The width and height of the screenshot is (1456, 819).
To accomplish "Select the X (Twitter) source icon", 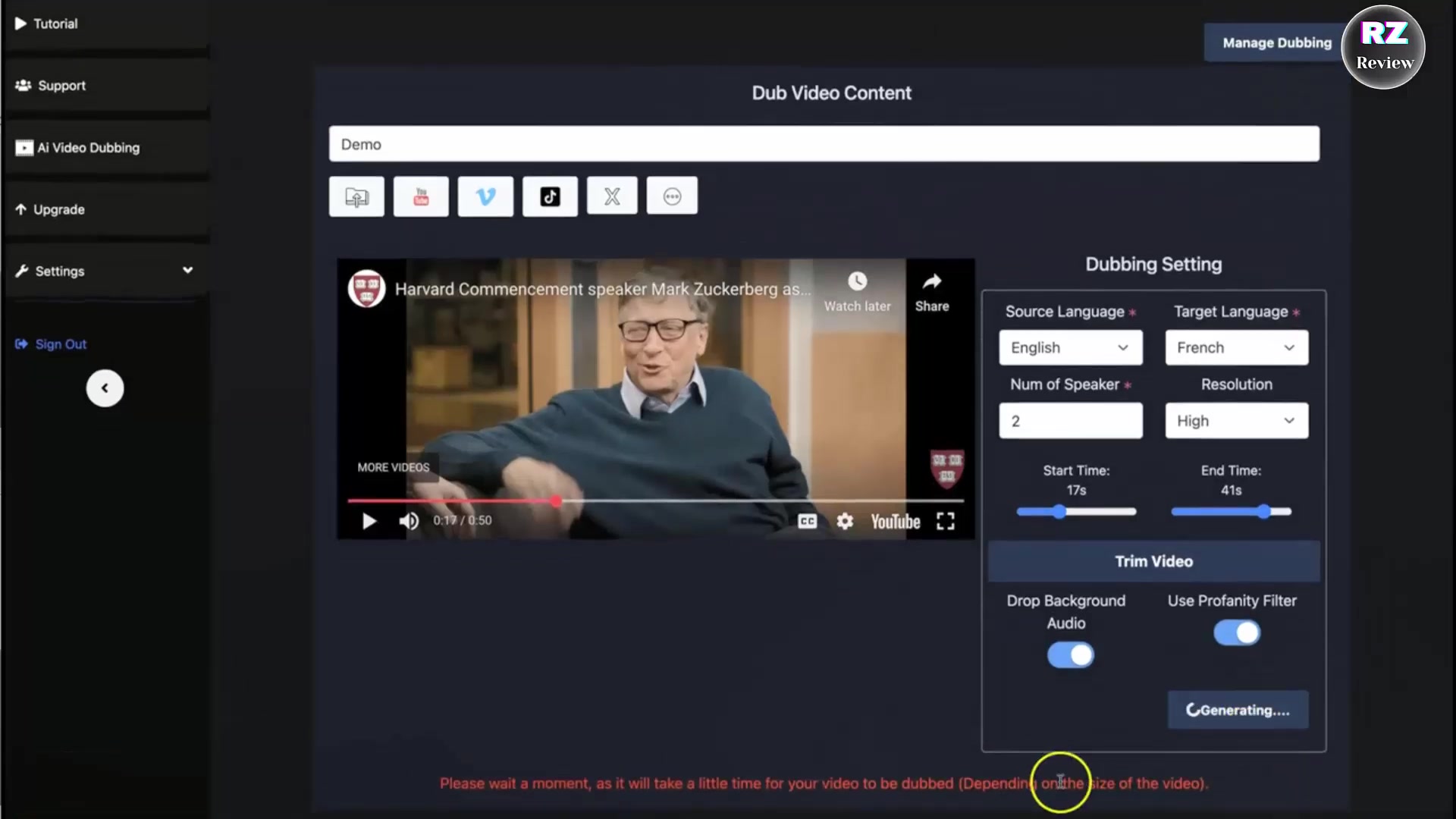I will tap(612, 197).
